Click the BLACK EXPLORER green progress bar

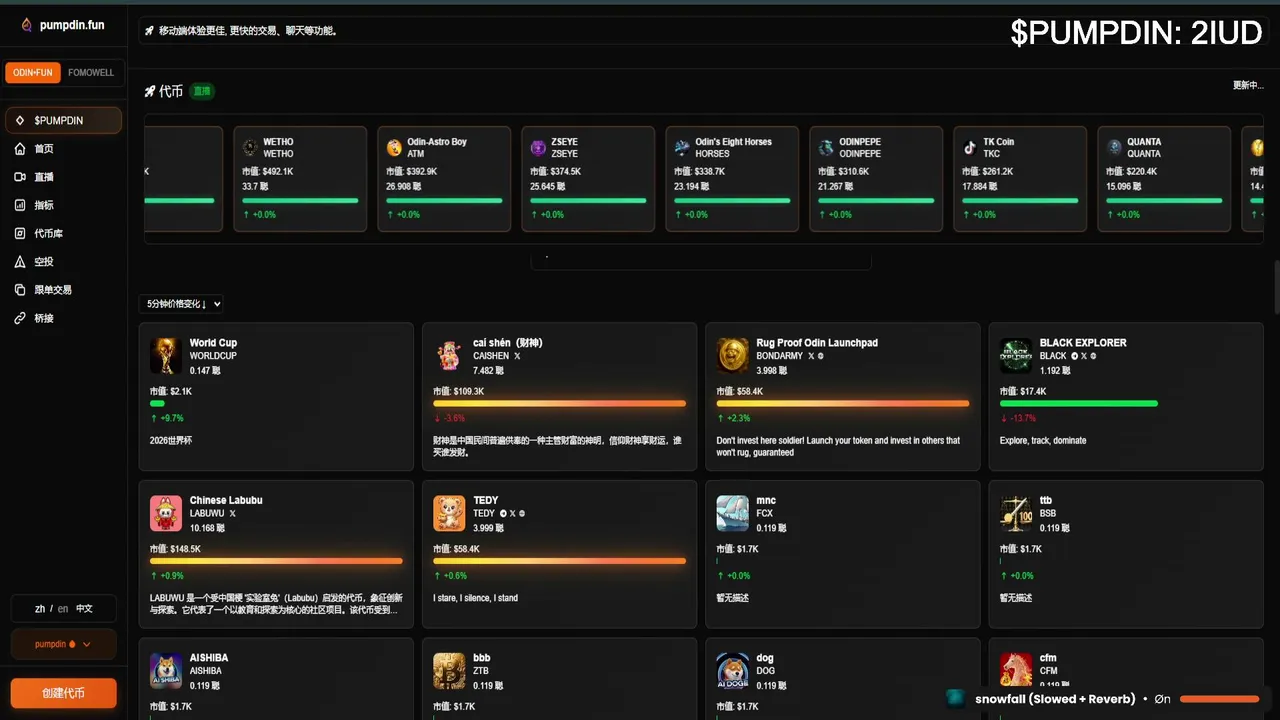coord(1079,404)
